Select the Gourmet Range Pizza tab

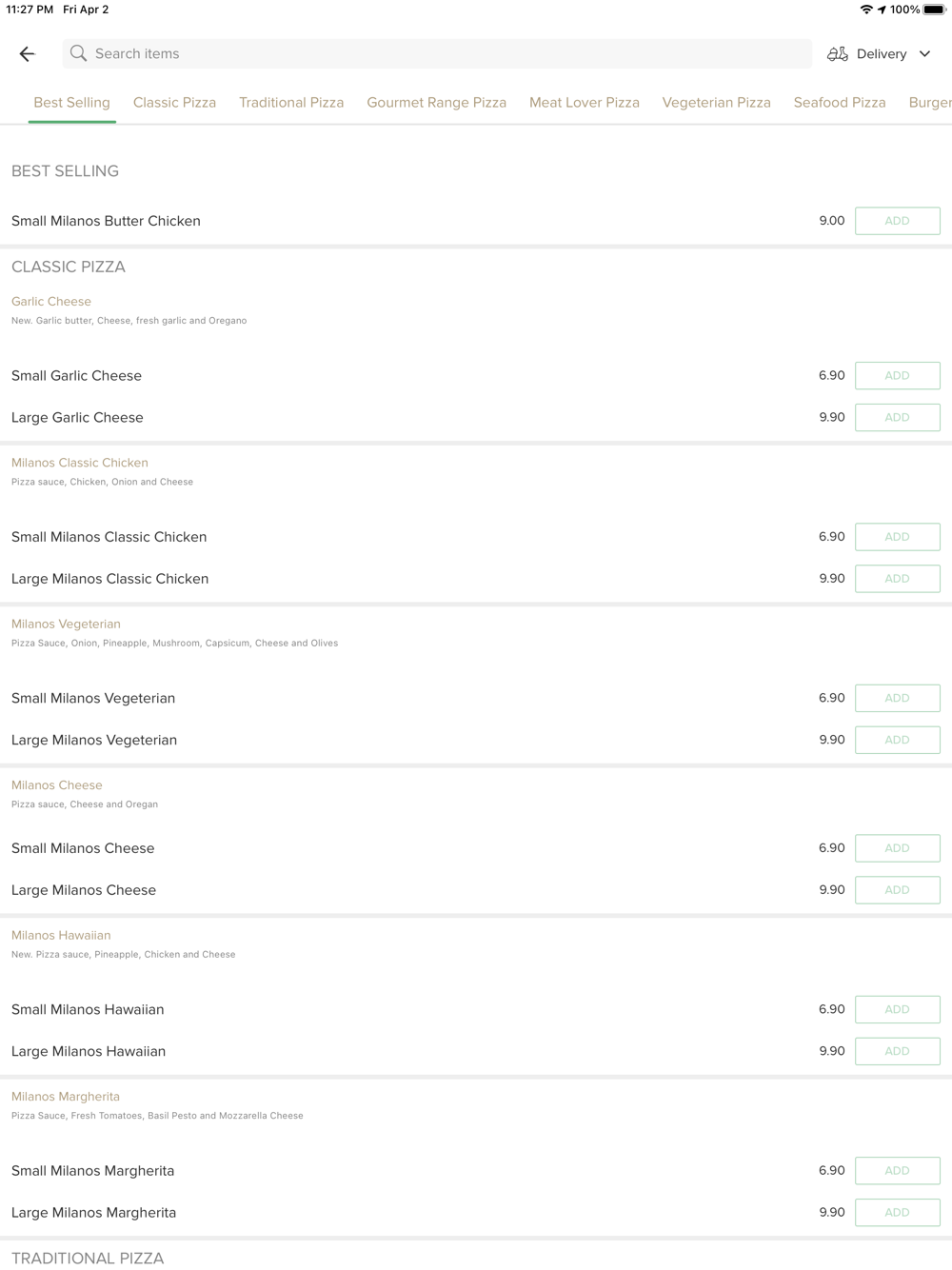[436, 102]
